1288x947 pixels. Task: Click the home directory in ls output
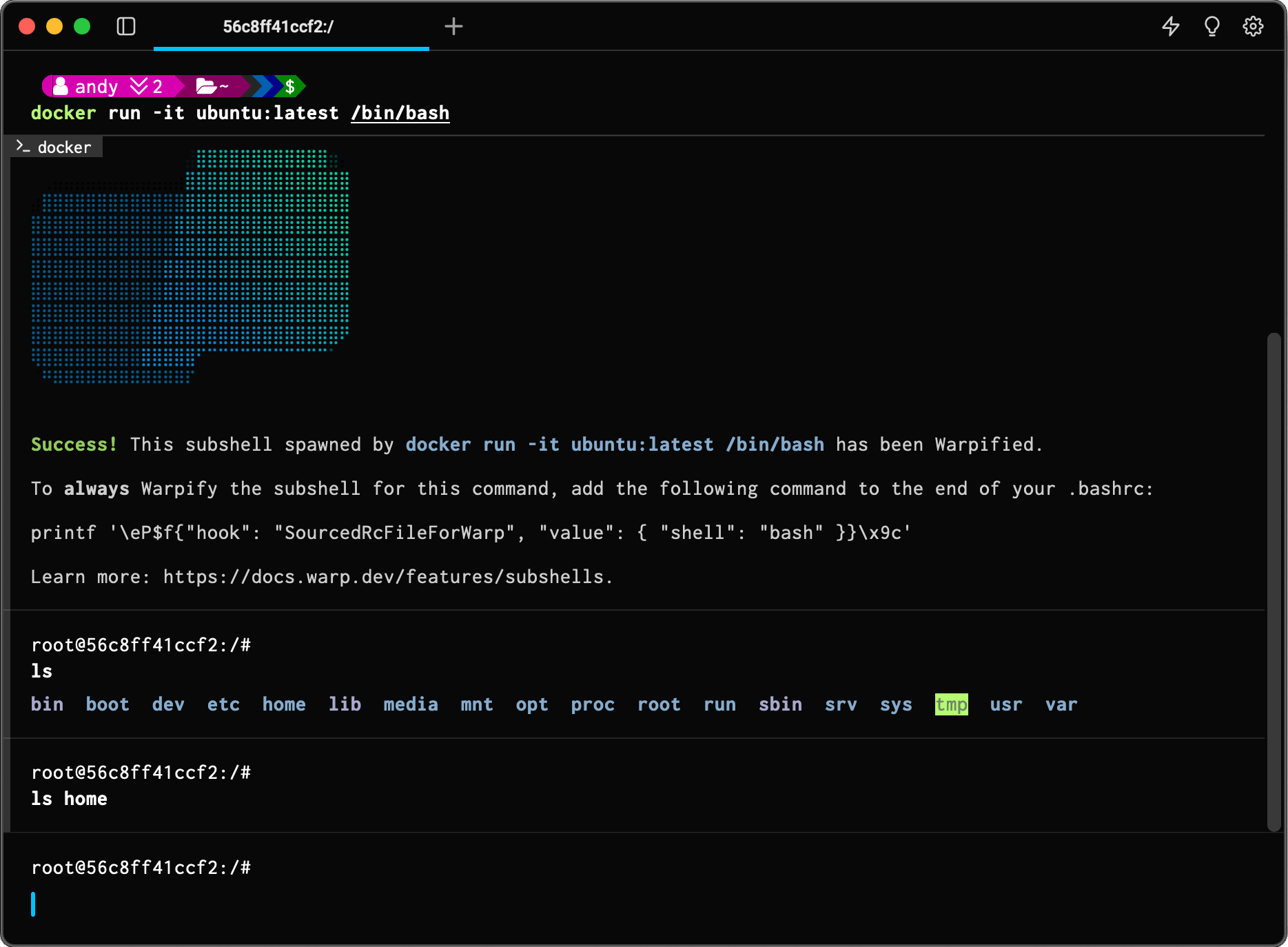284,704
